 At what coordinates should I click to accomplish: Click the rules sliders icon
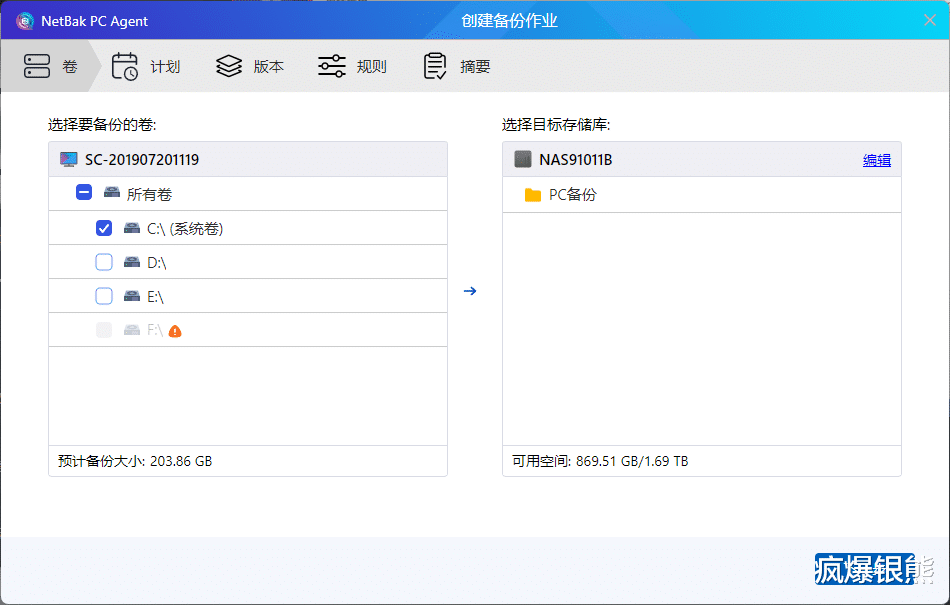tap(332, 66)
